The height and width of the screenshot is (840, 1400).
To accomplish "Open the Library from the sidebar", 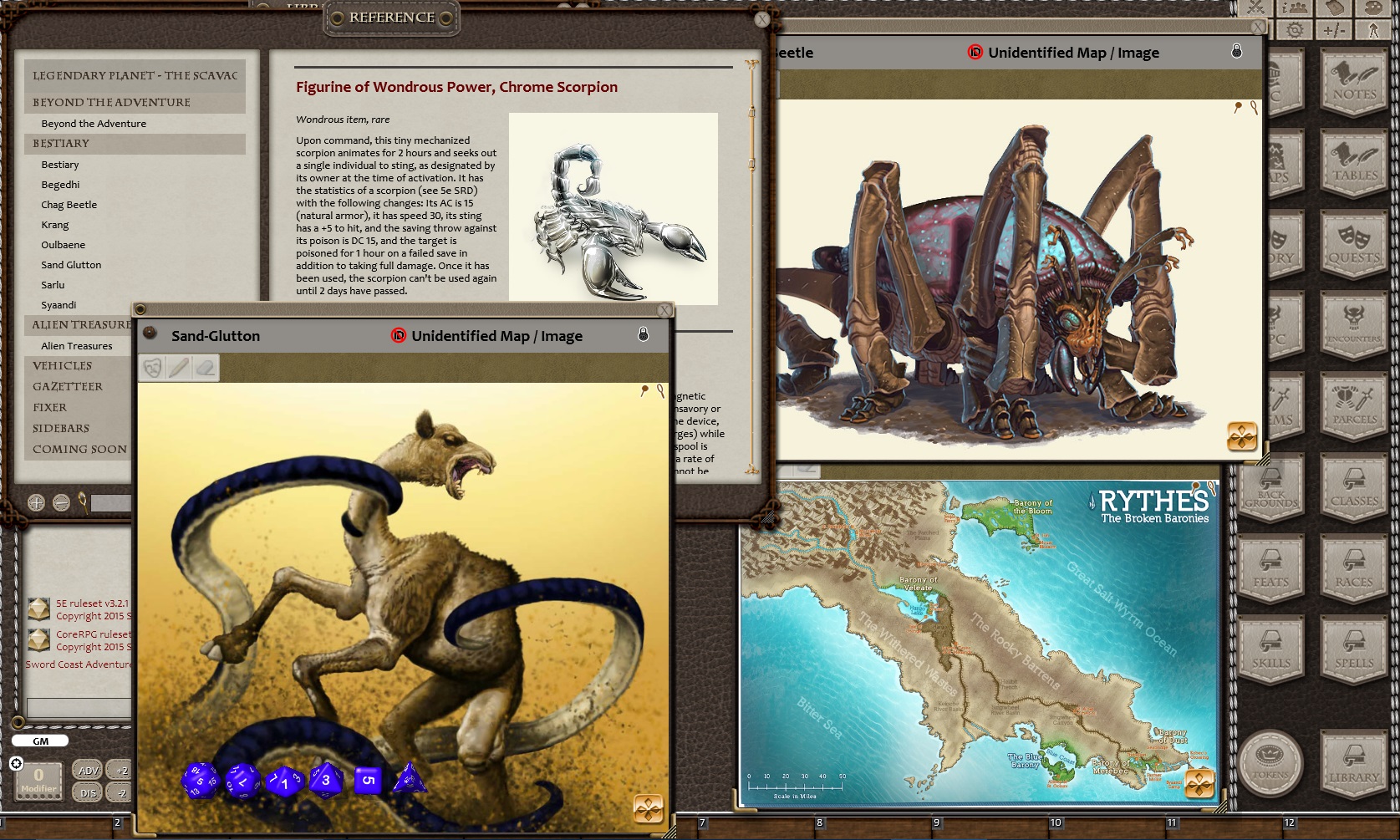I will pyautogui.click(x=1353, y=765).
